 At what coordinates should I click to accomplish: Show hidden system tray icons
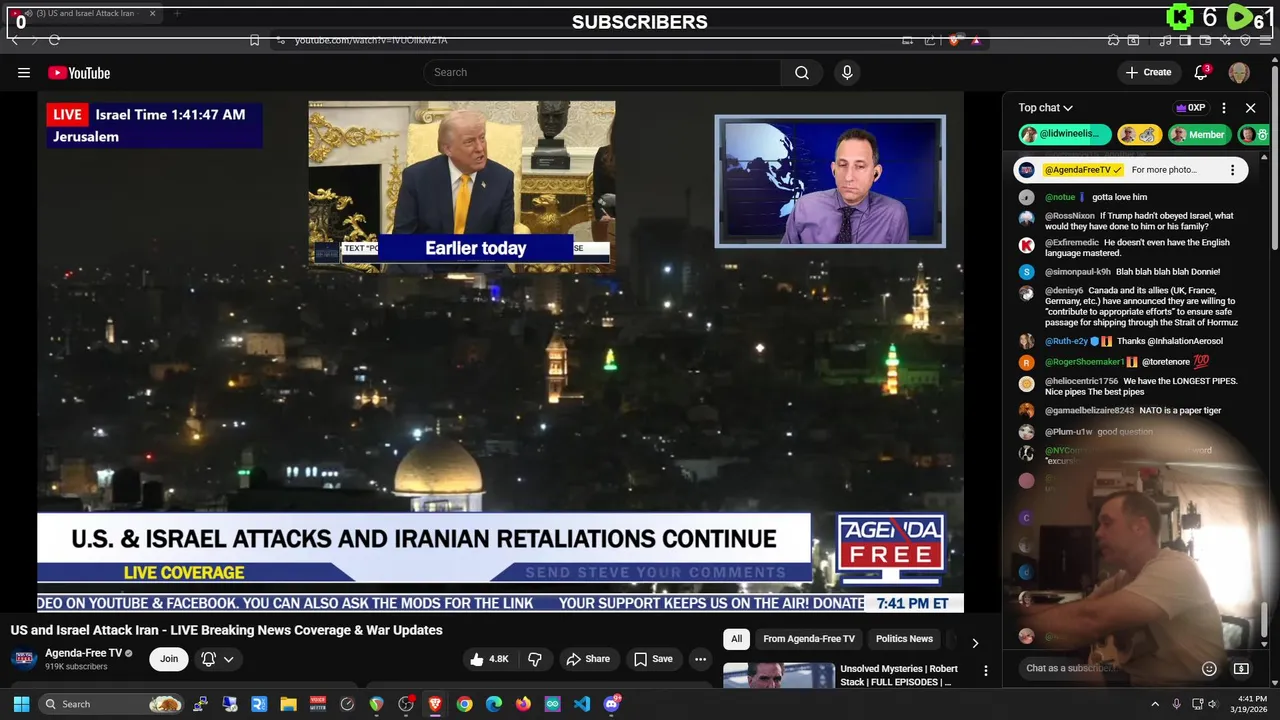click(1155, 704)
